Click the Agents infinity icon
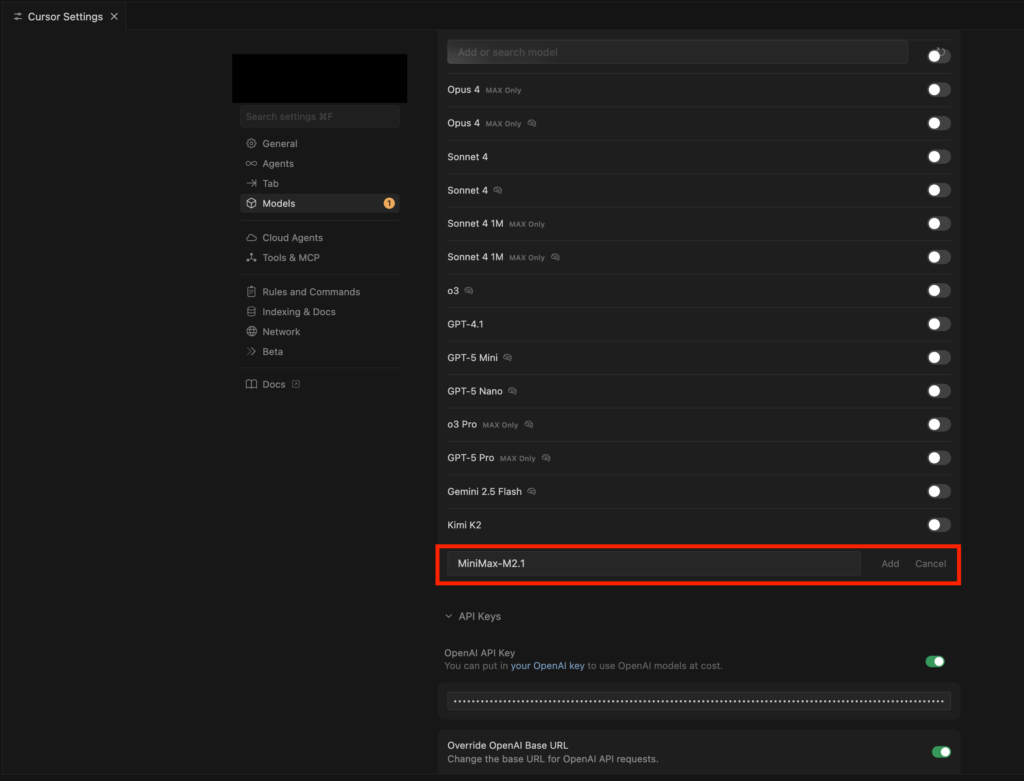Image resolution: width=1024 pixels, height=781 pixels. pyautogui.click(x=252, y=164)
